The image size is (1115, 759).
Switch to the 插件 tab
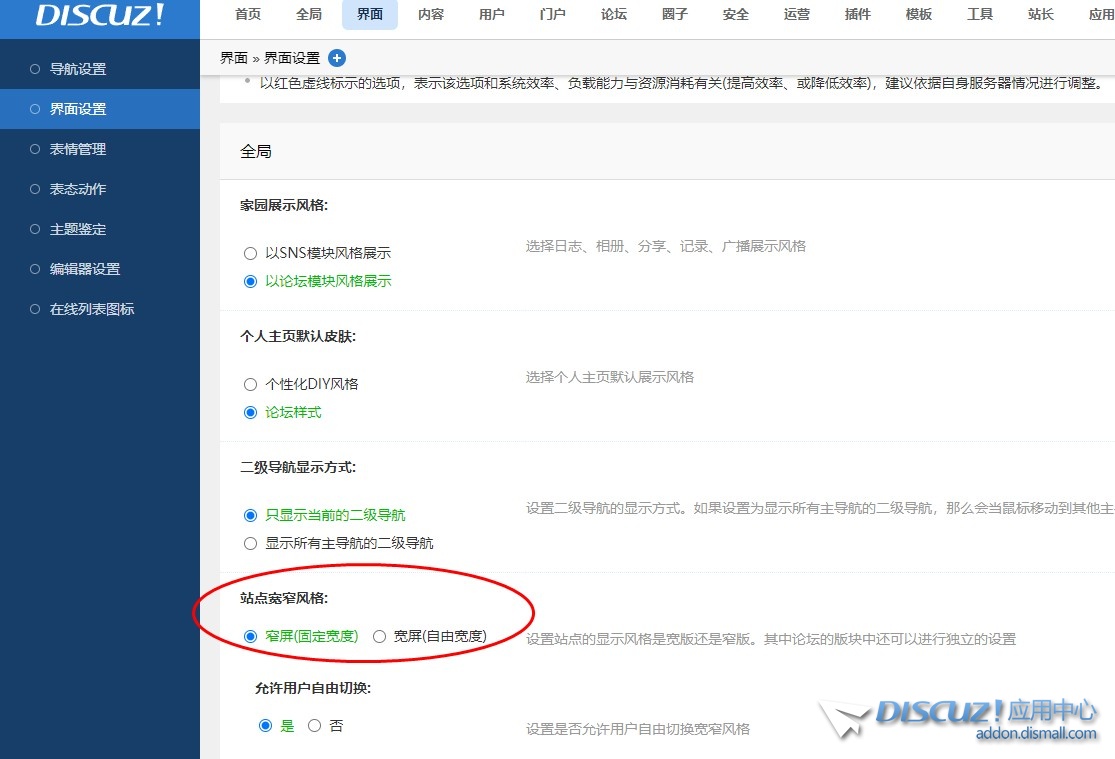point(857,15)
